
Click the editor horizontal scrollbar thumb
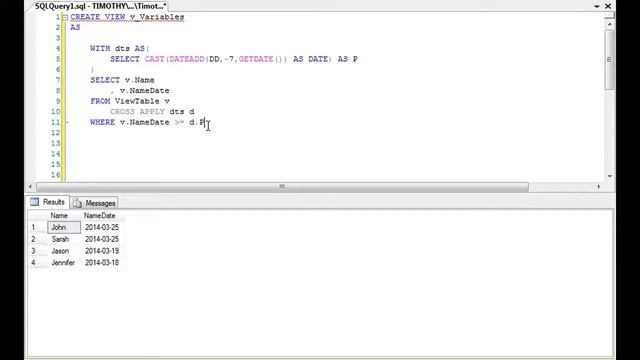pos(282,187)
